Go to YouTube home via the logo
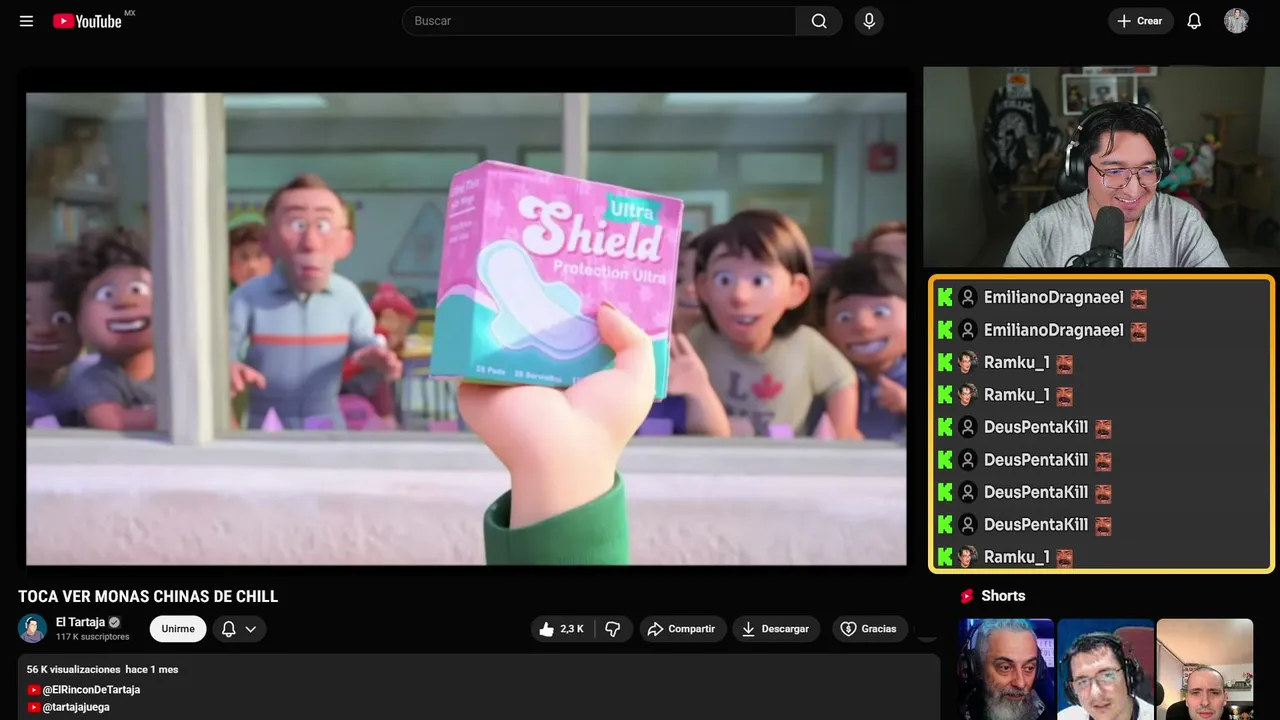This screenshot has width=1280, height=720. tap(88, 21)
